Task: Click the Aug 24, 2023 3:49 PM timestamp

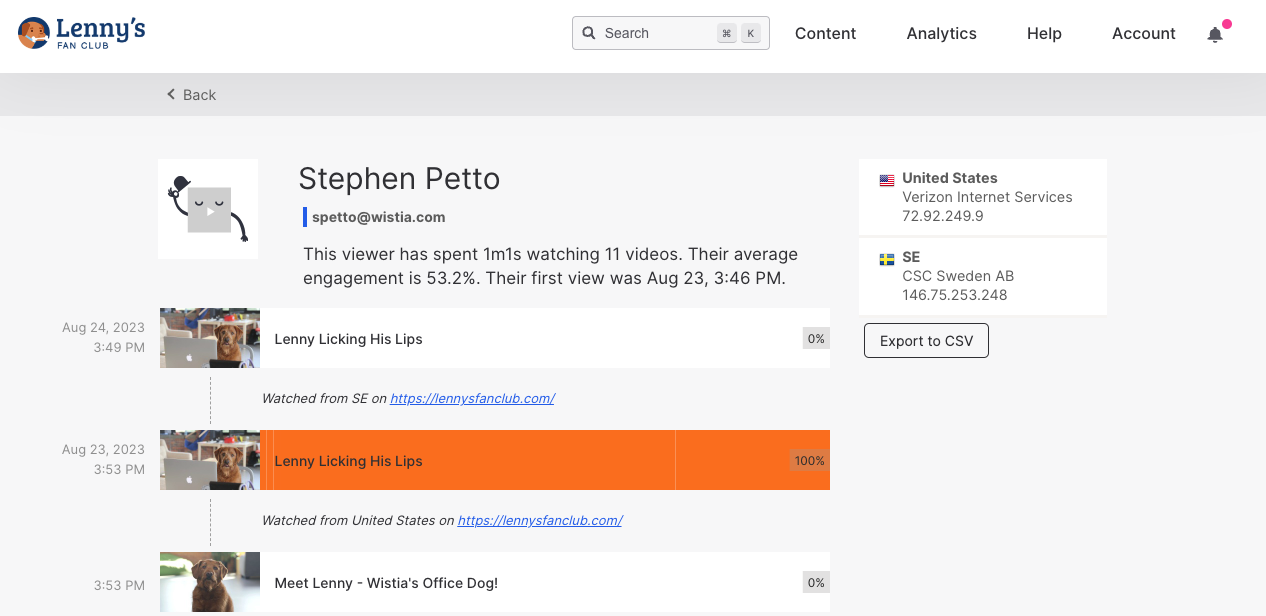Action: tap(103, 338)
